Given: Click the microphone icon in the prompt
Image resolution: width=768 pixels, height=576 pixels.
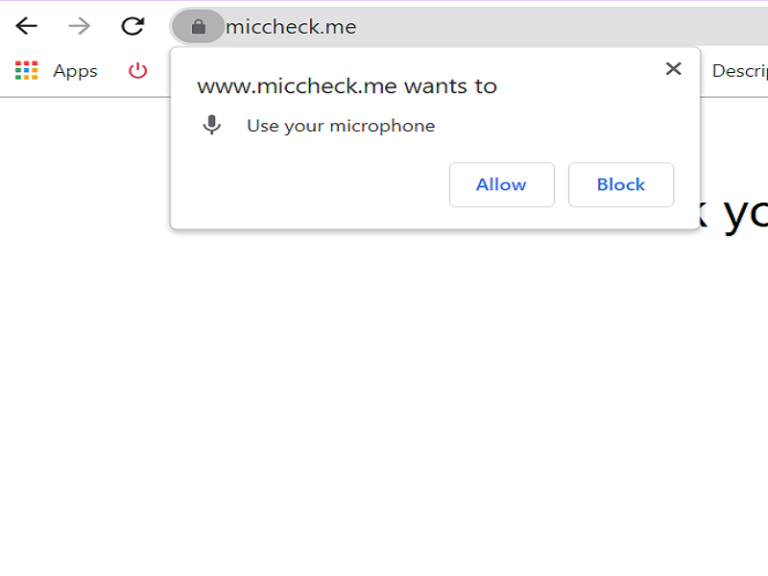Looking at the screenshot, I should click(x=211, y=126).
